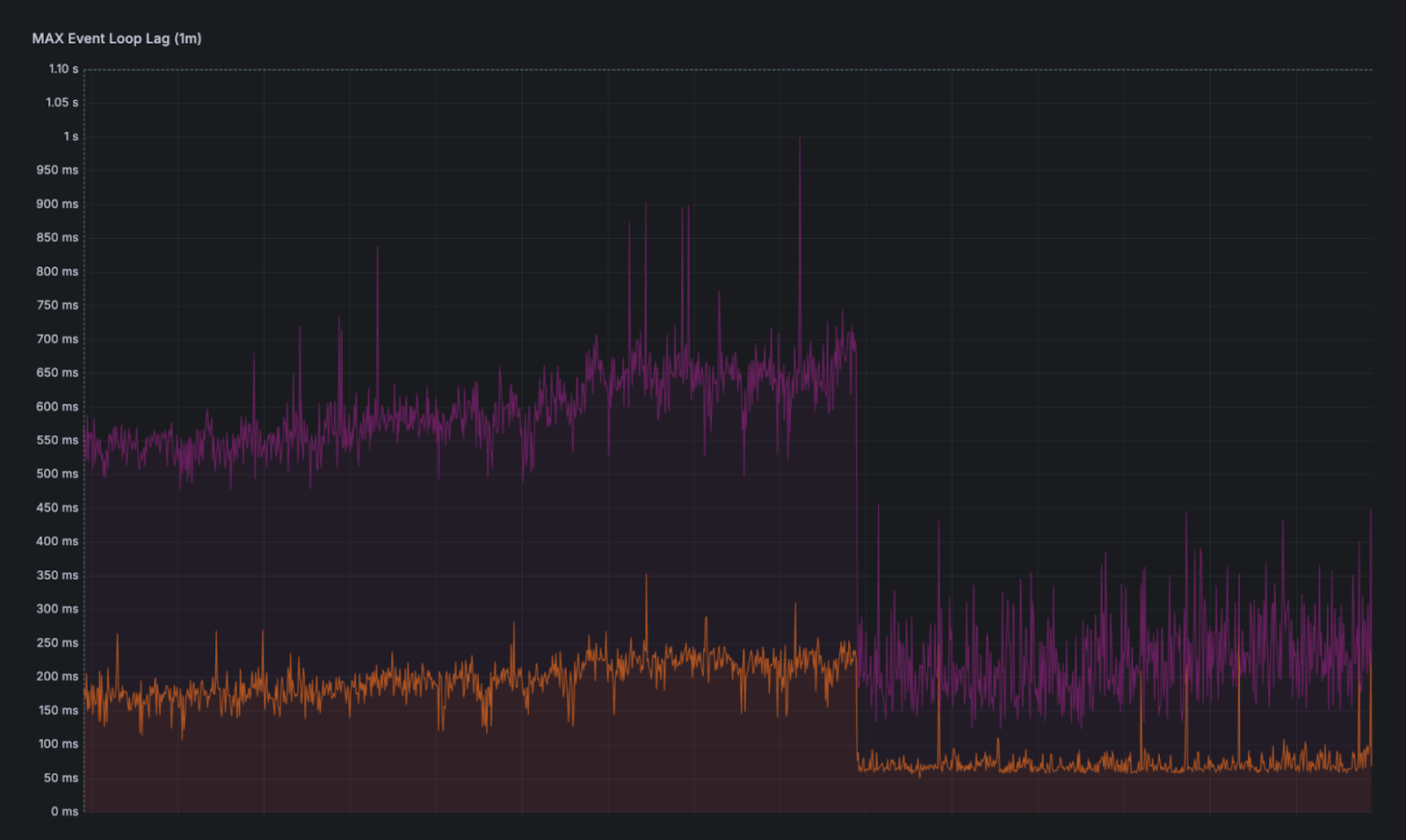Click the 700 ms y-axis label
The width and height of the screenshot is (1406, 840).
click(x=57, y=339)
